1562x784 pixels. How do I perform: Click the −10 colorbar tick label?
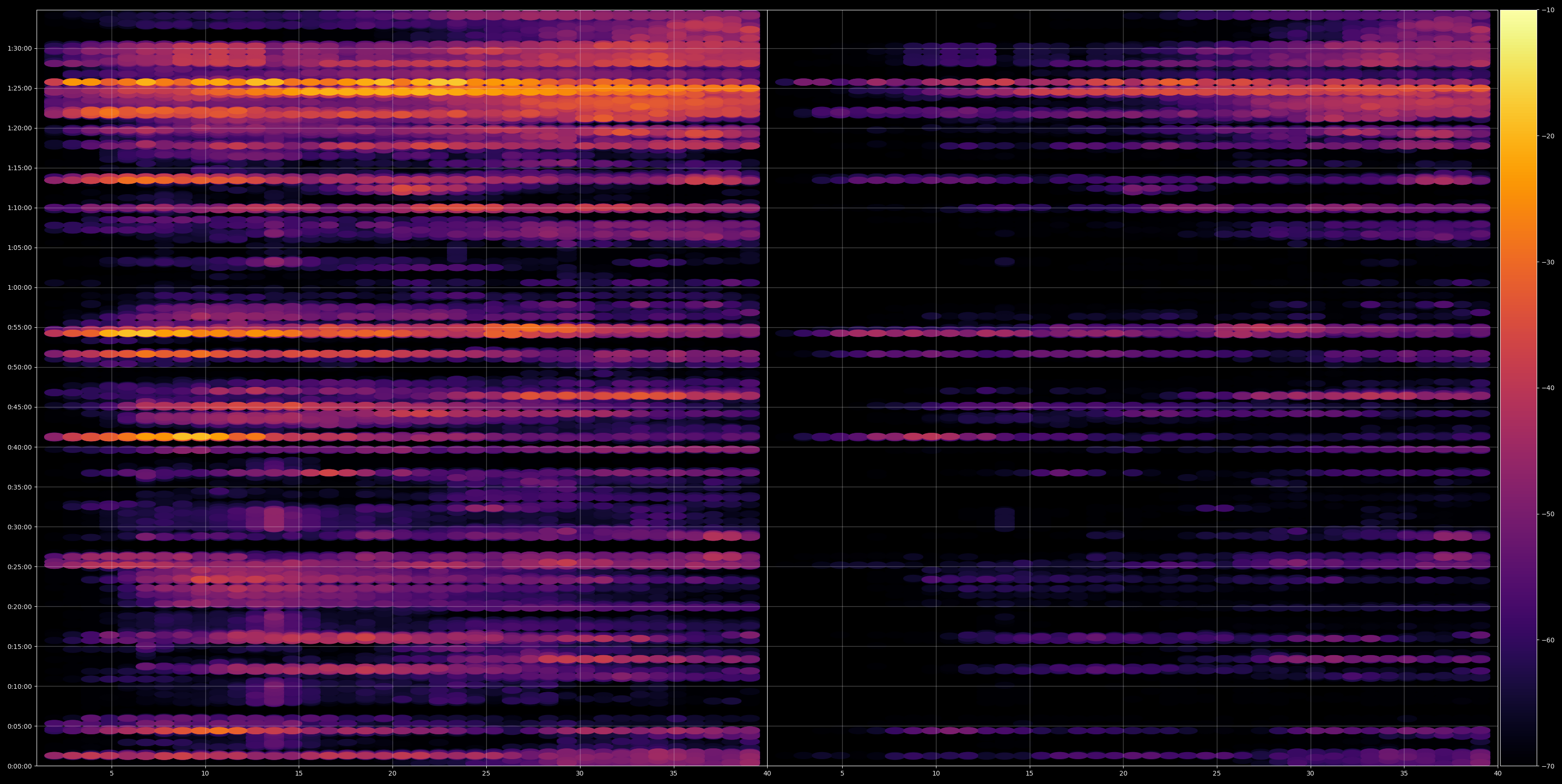click(x=1548, y=10)
